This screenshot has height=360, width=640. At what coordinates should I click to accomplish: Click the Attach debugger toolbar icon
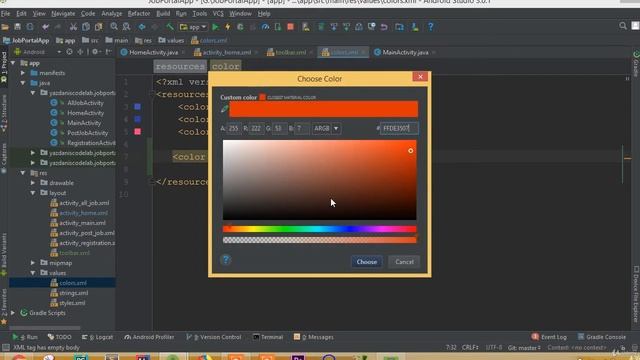[x=278, y=27]
